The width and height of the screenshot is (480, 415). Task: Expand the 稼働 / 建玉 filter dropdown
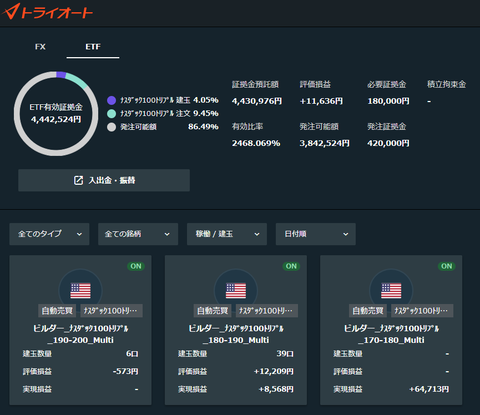[x=227, y=234]
